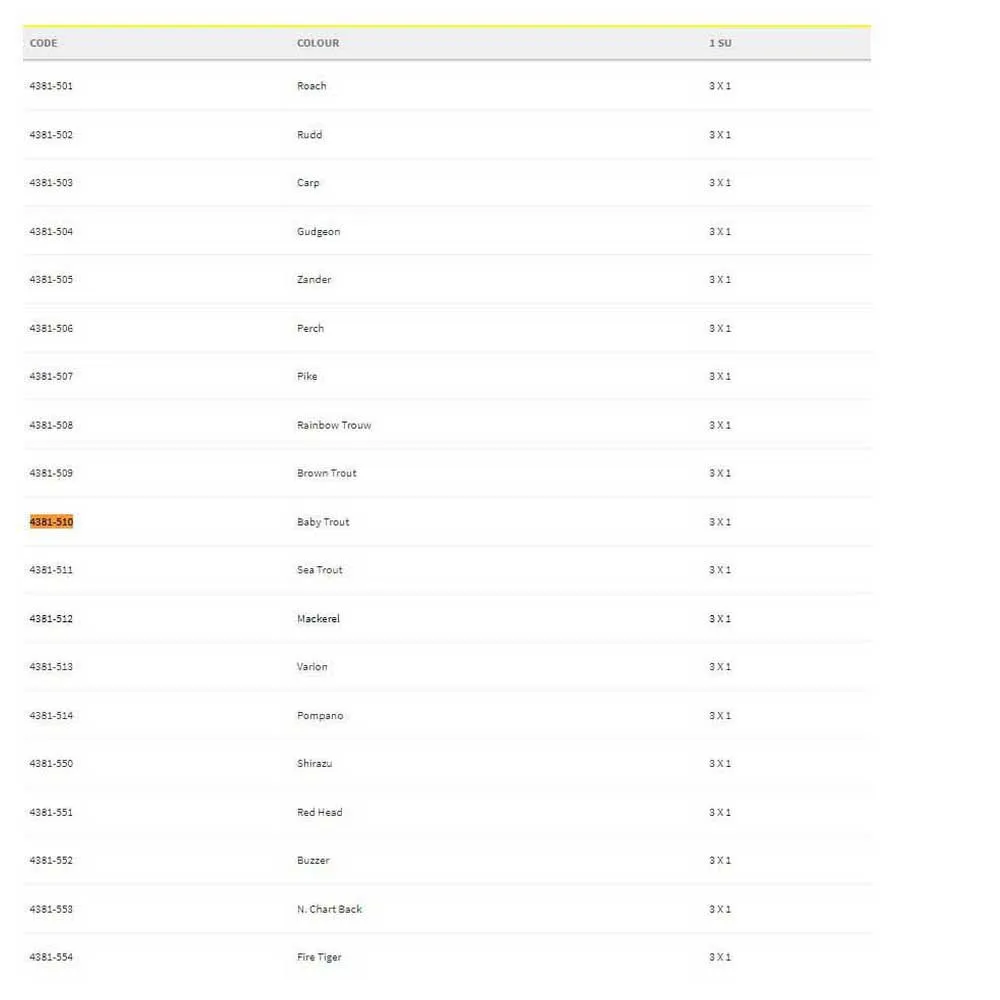Select the Shirazu colour cell
Screen dimensions: 1000x1000
point(315,764)
